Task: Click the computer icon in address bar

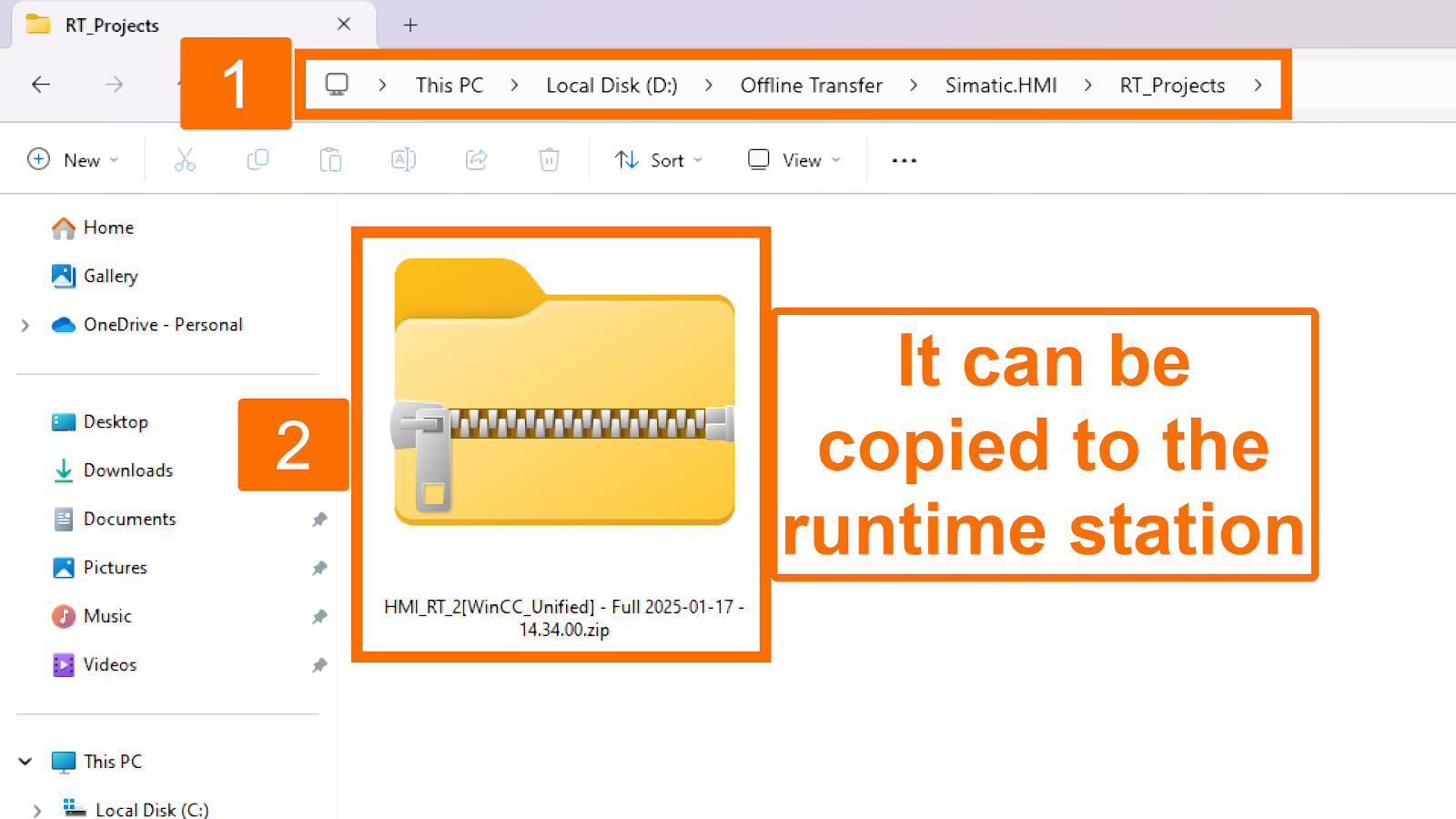Action: (337, 85)
